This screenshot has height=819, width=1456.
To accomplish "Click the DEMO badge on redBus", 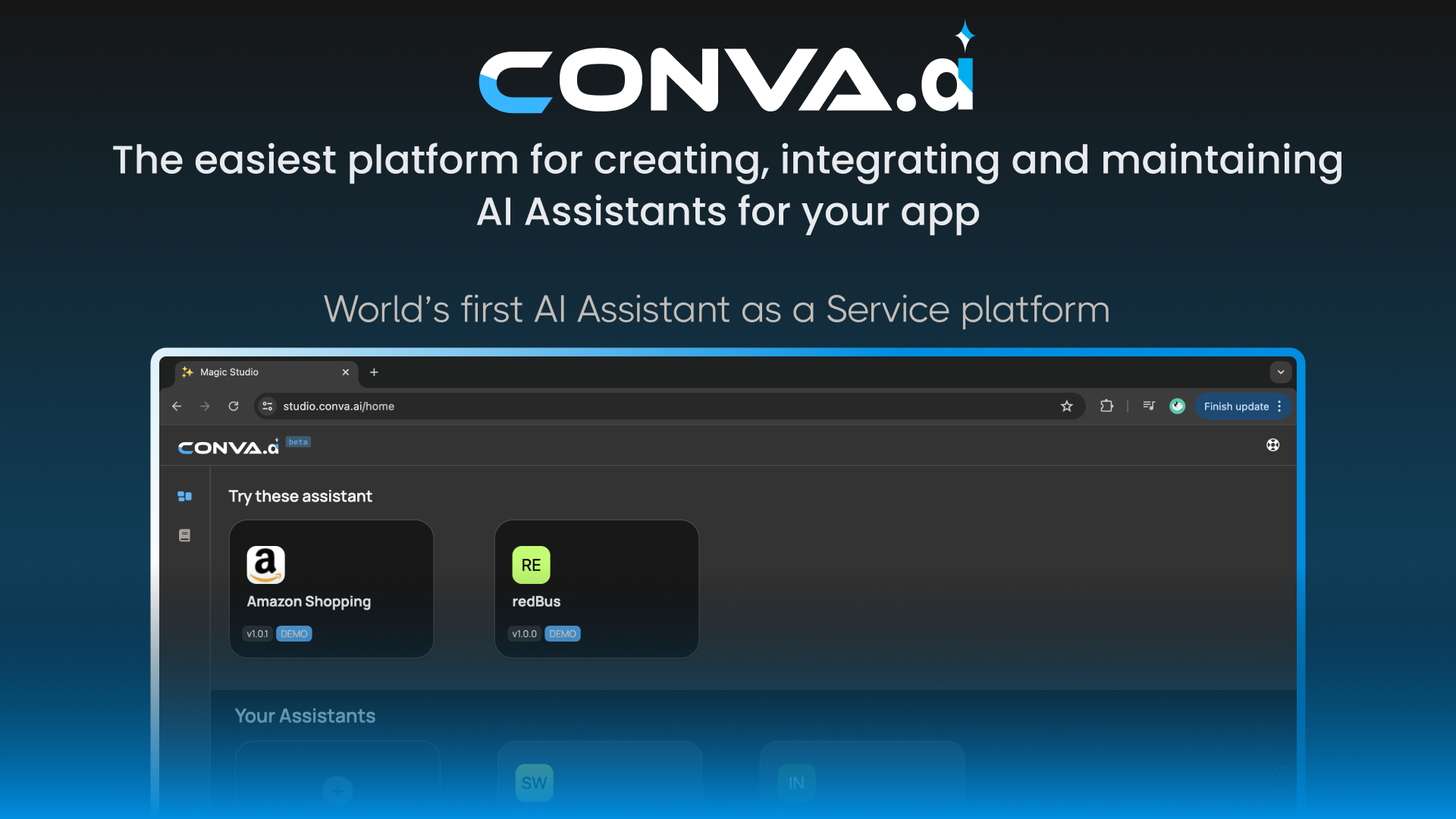I will pos(563,633).
